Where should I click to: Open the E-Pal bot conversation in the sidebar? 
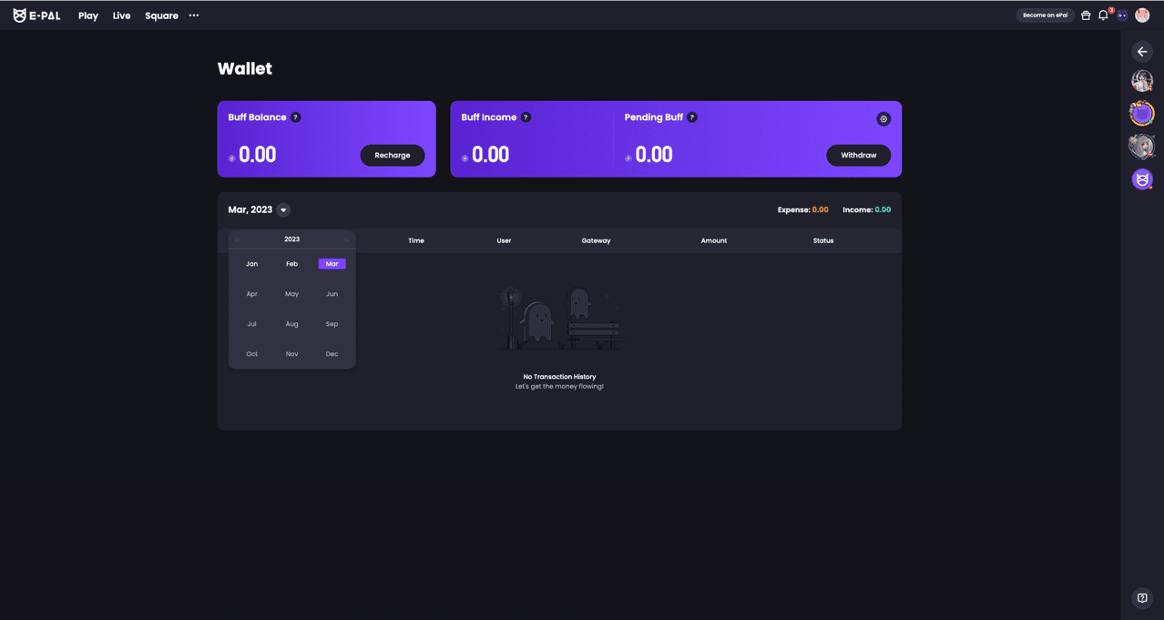tap(1142, 179)
